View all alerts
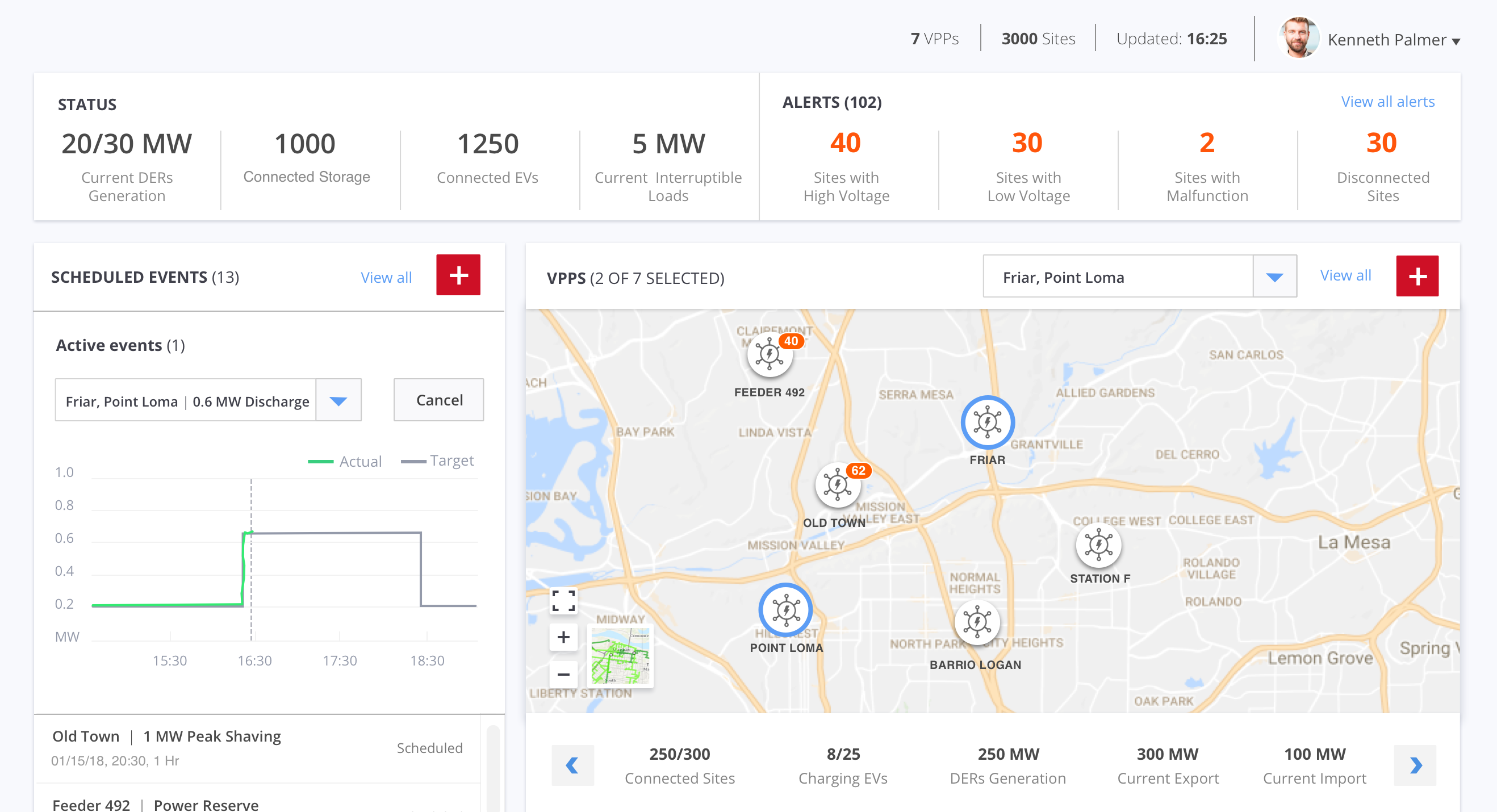The width and height of the screenshot is (1497, 812). tap(1388, 101)
